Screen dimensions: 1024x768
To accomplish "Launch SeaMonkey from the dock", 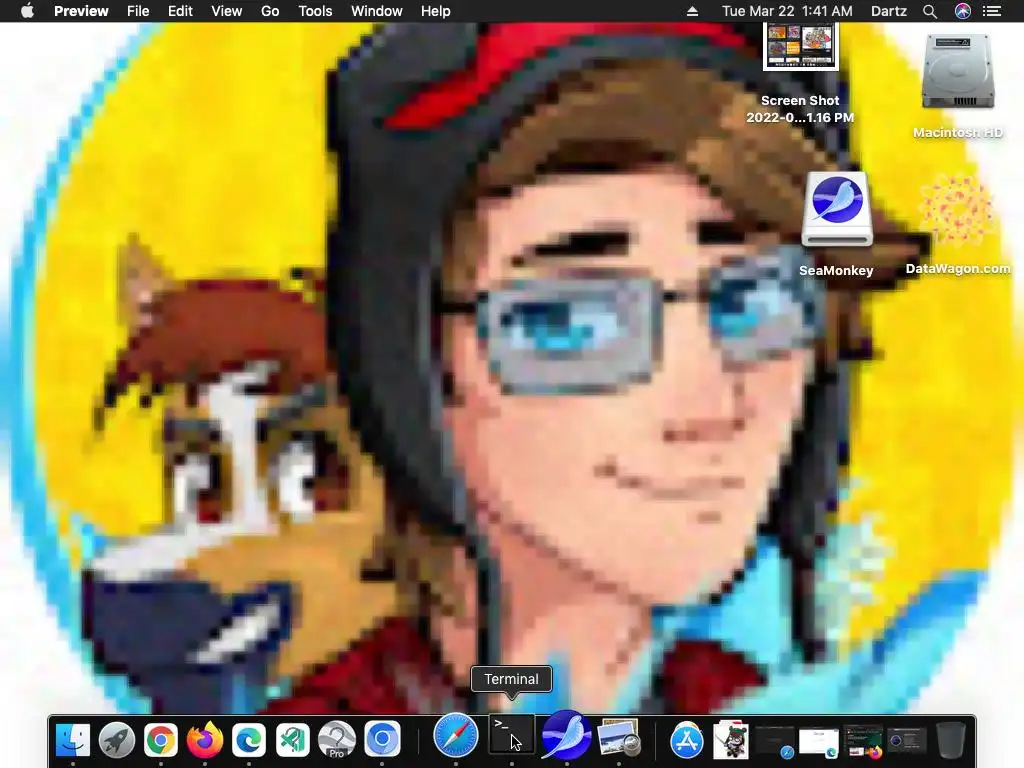I will tap(566, 736).
